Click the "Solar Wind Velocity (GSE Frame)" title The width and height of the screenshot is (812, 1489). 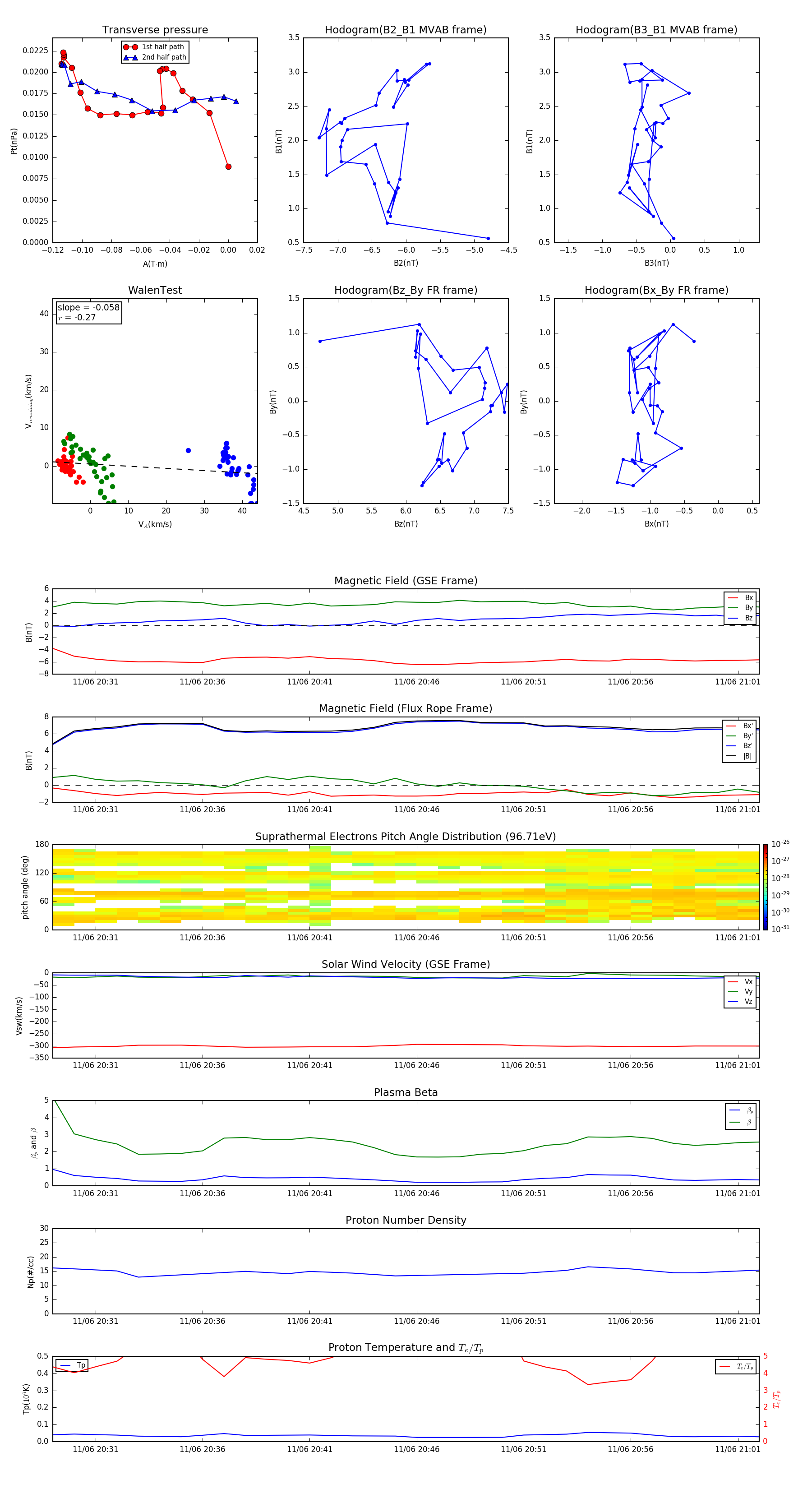(x=406, y=964)
